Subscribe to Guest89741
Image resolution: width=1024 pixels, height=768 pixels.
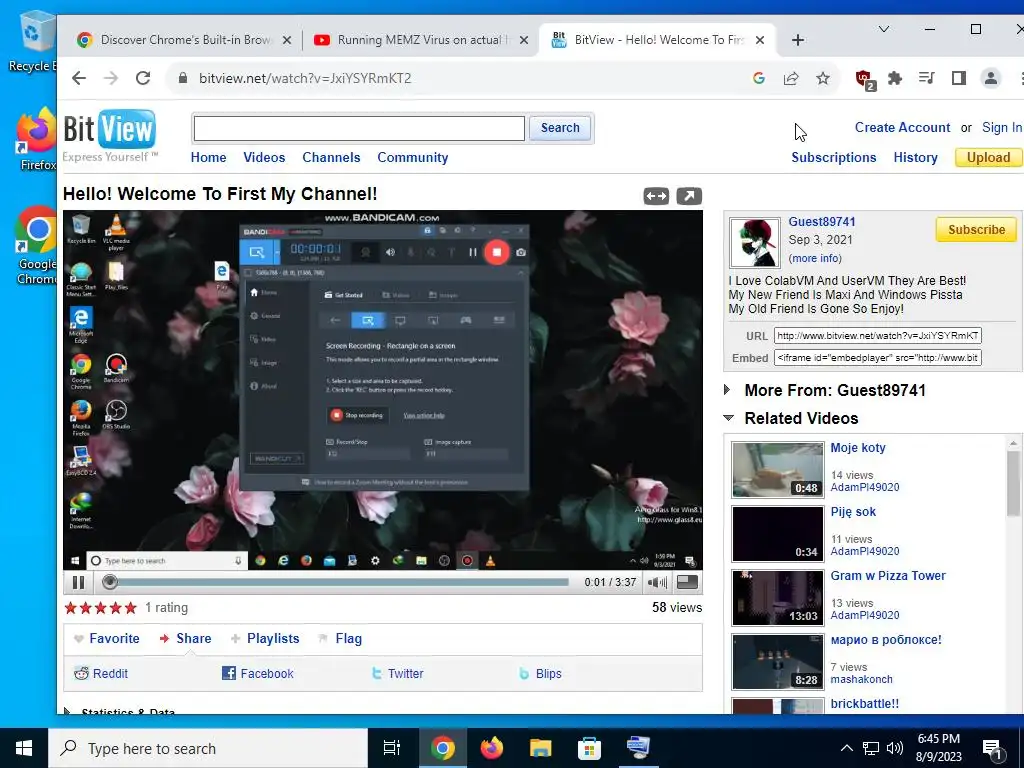point(976,230)
